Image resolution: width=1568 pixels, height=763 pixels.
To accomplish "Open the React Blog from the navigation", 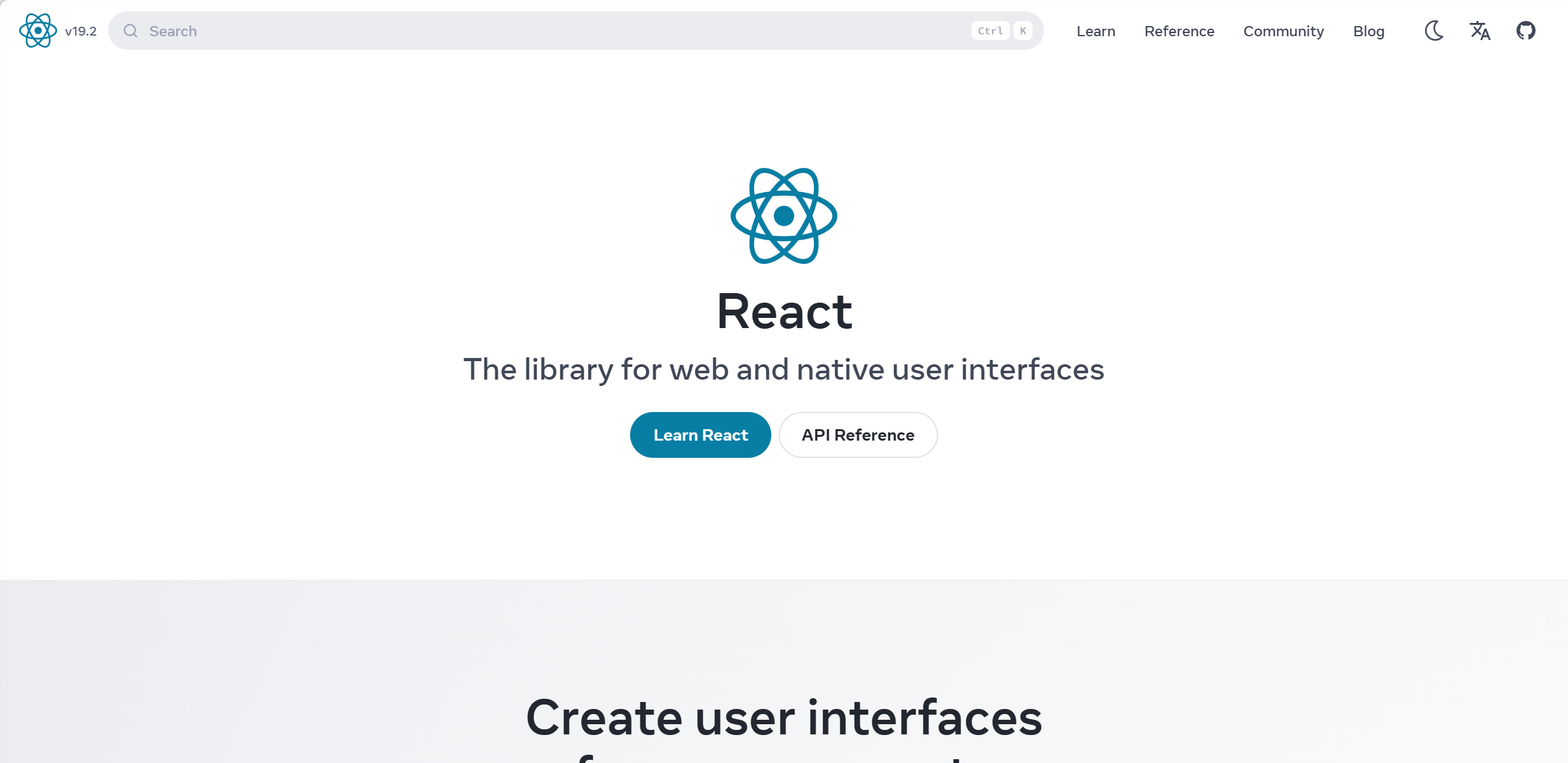I will [1369, 31].
